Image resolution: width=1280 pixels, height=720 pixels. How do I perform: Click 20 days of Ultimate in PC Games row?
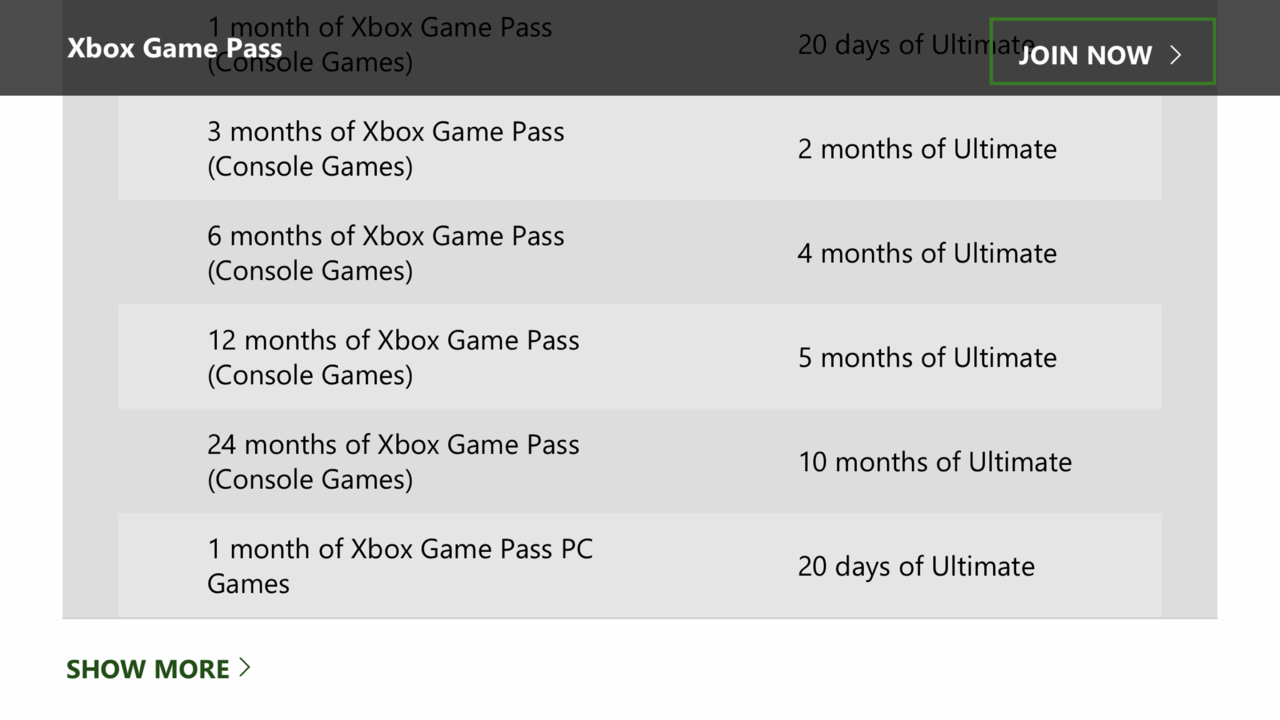coord(916,566)
